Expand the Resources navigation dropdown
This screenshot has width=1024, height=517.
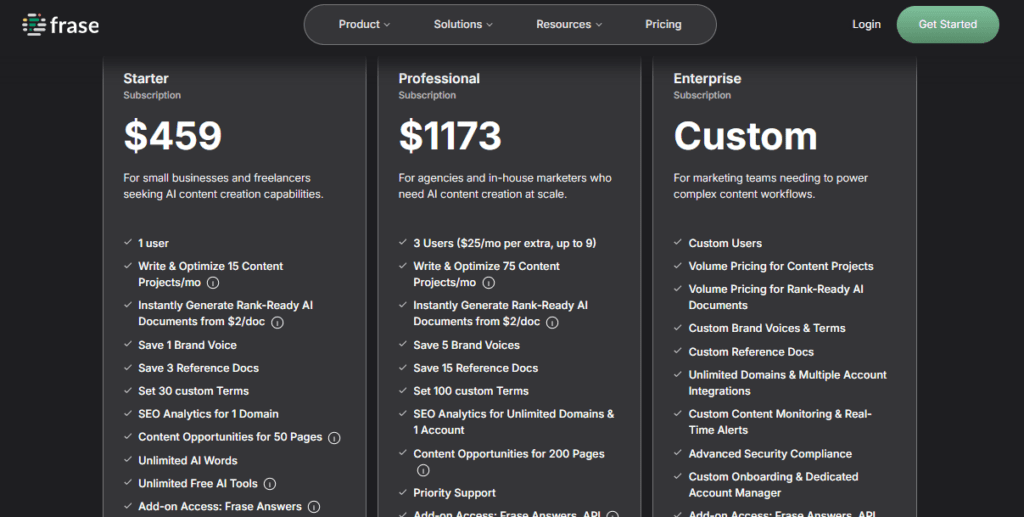pyautogui.click(x=569, y=25)
